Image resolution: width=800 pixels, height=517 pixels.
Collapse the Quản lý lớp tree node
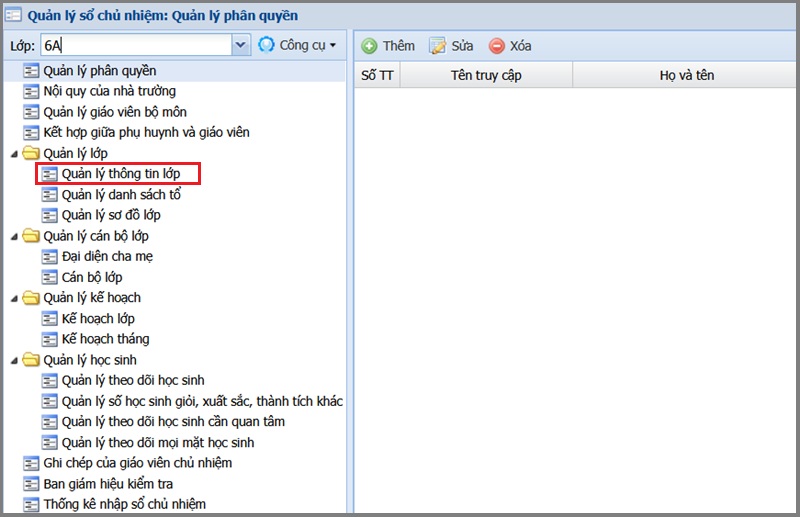(14, 154)
